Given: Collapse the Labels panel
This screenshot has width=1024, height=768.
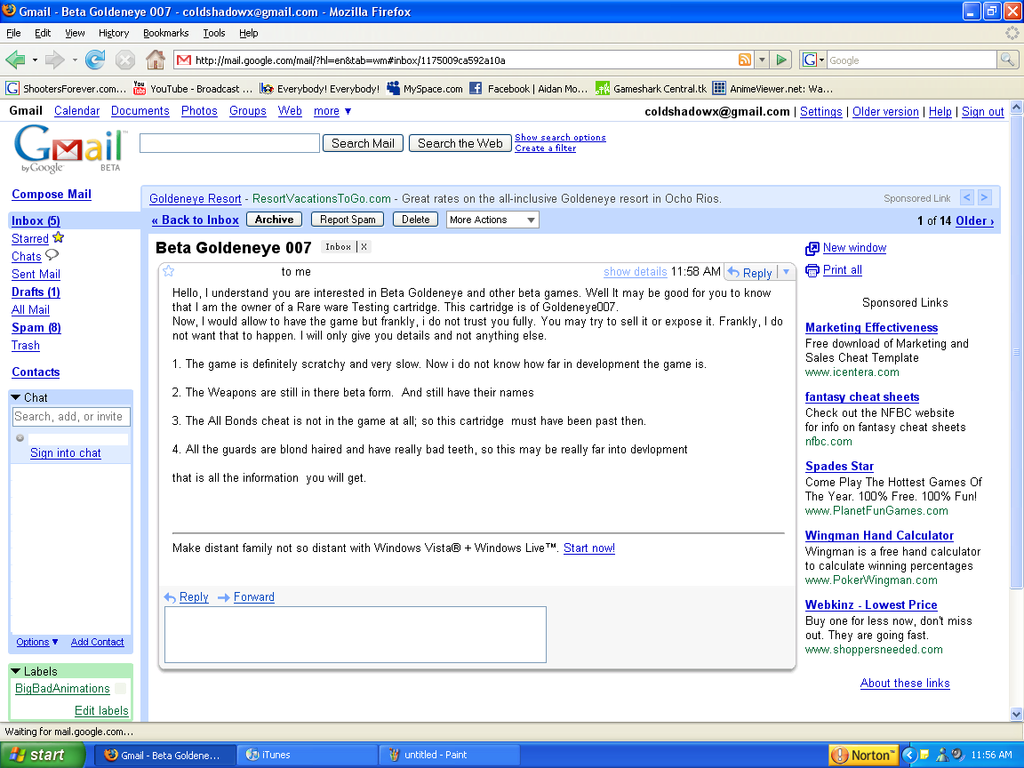Looking at the screenshot, I should (x=16, y=671).
